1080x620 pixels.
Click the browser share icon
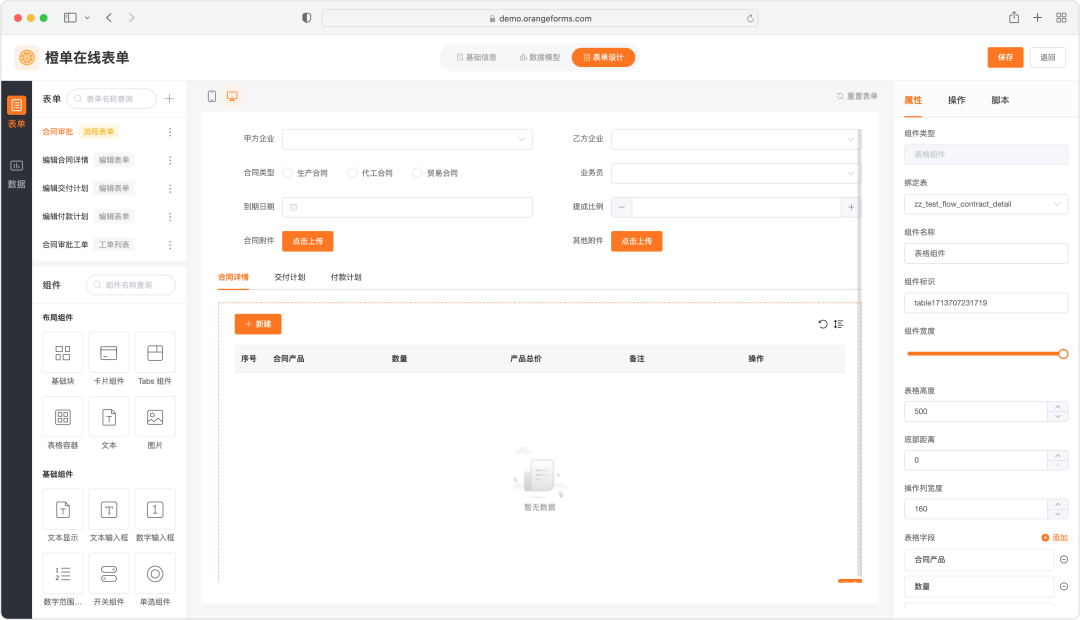[1014, 18]
